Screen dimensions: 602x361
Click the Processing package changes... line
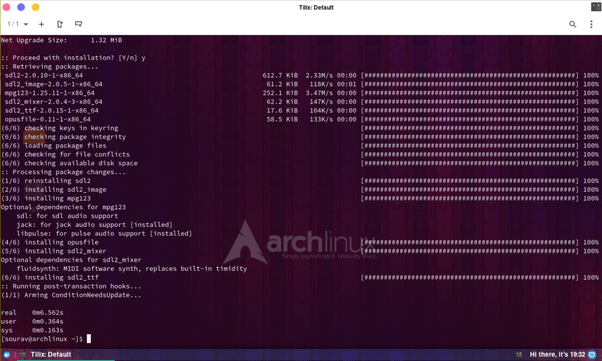pyautogui.click(x=63, y=172)
